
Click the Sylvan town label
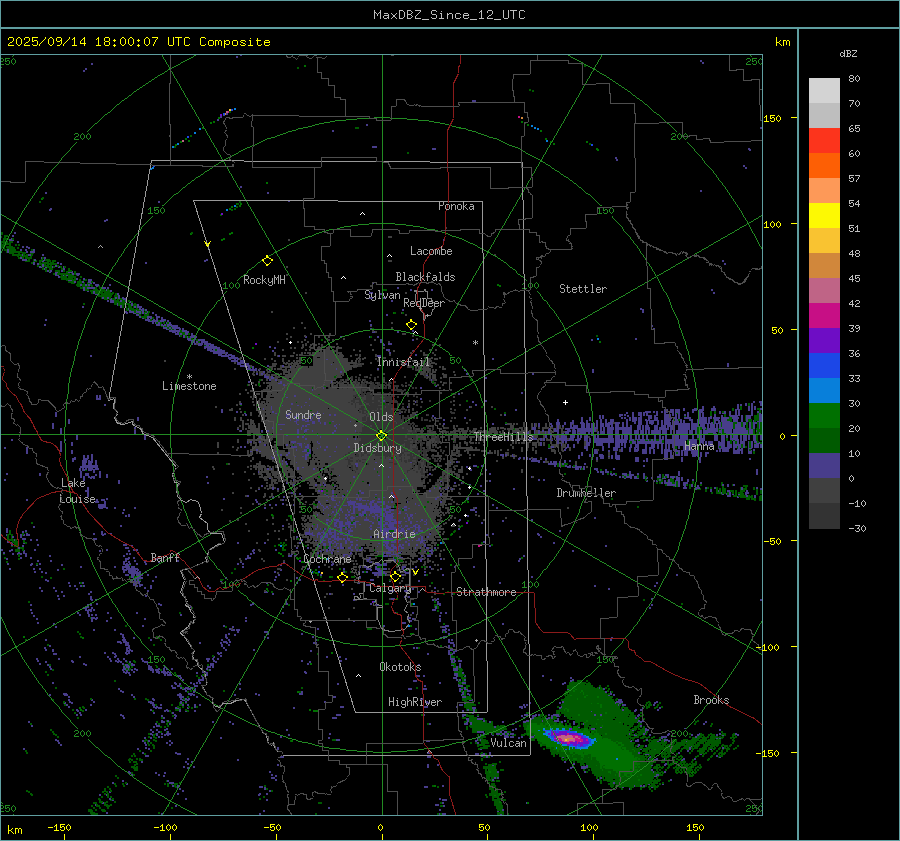(x=382, y=295)
